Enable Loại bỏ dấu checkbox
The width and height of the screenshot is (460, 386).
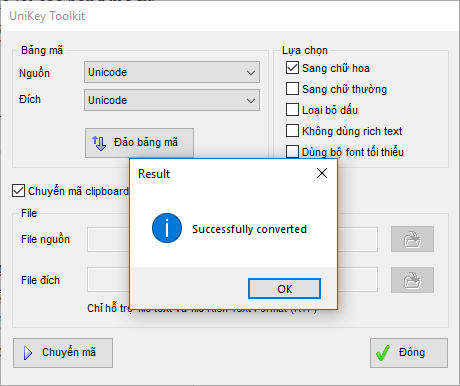tap(292, 109)
